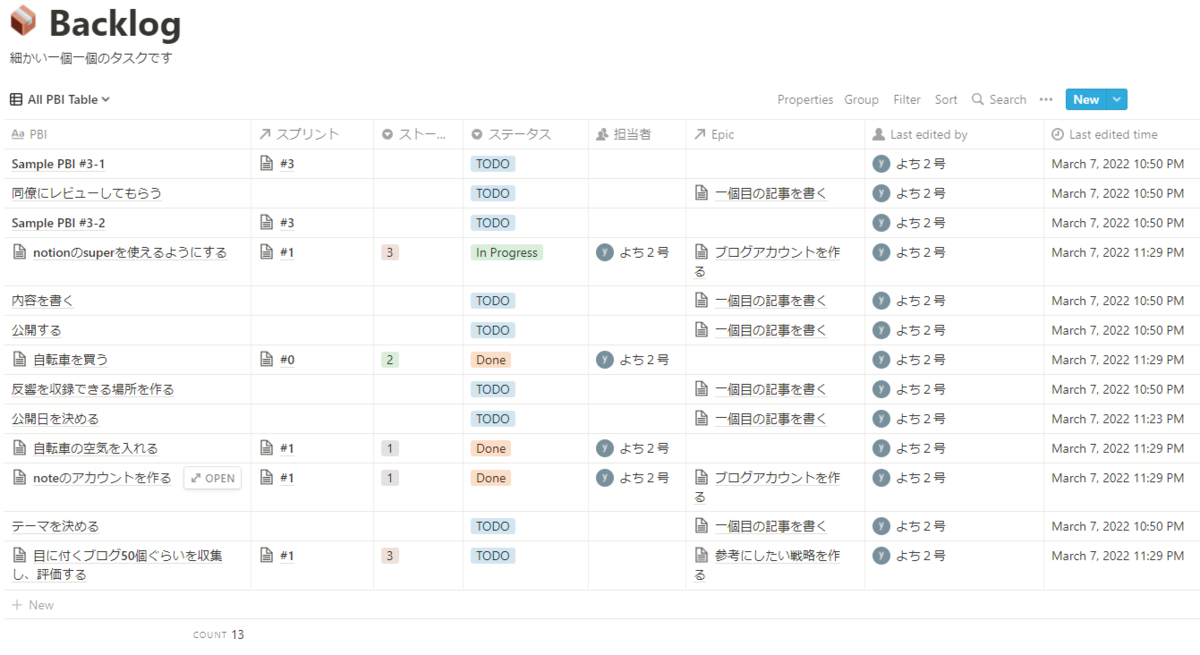Click assignee avatar in 自転車を買う row

click(x=605, y=359)
